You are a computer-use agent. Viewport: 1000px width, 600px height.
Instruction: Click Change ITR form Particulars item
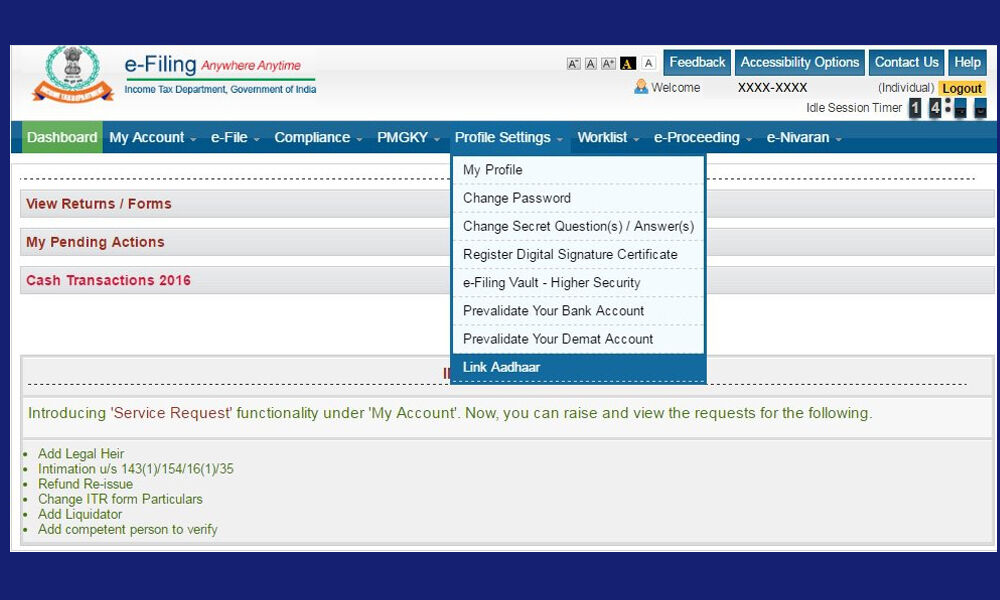click(120, 499)
